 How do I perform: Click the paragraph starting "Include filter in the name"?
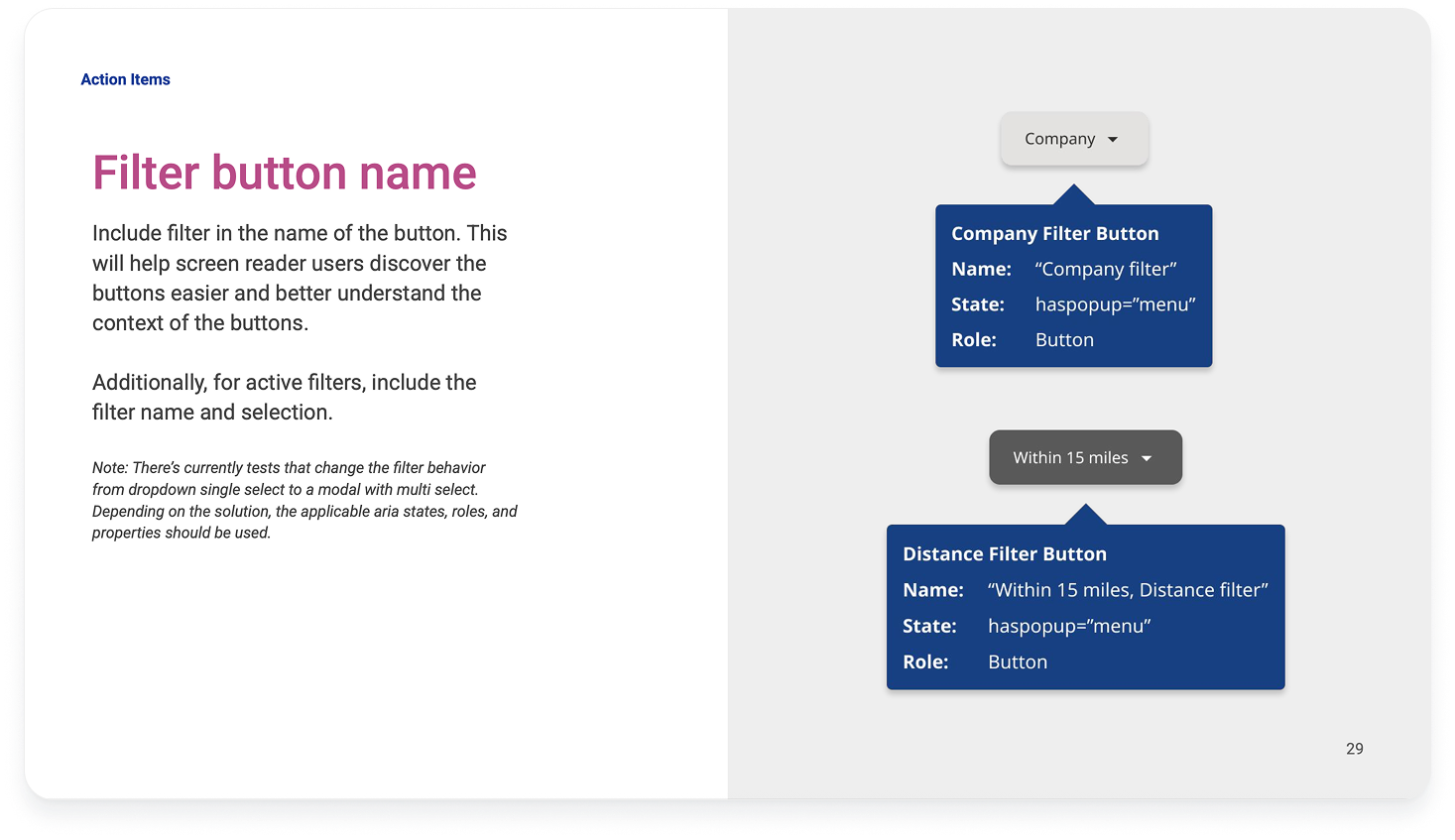(x=300, y=278)
